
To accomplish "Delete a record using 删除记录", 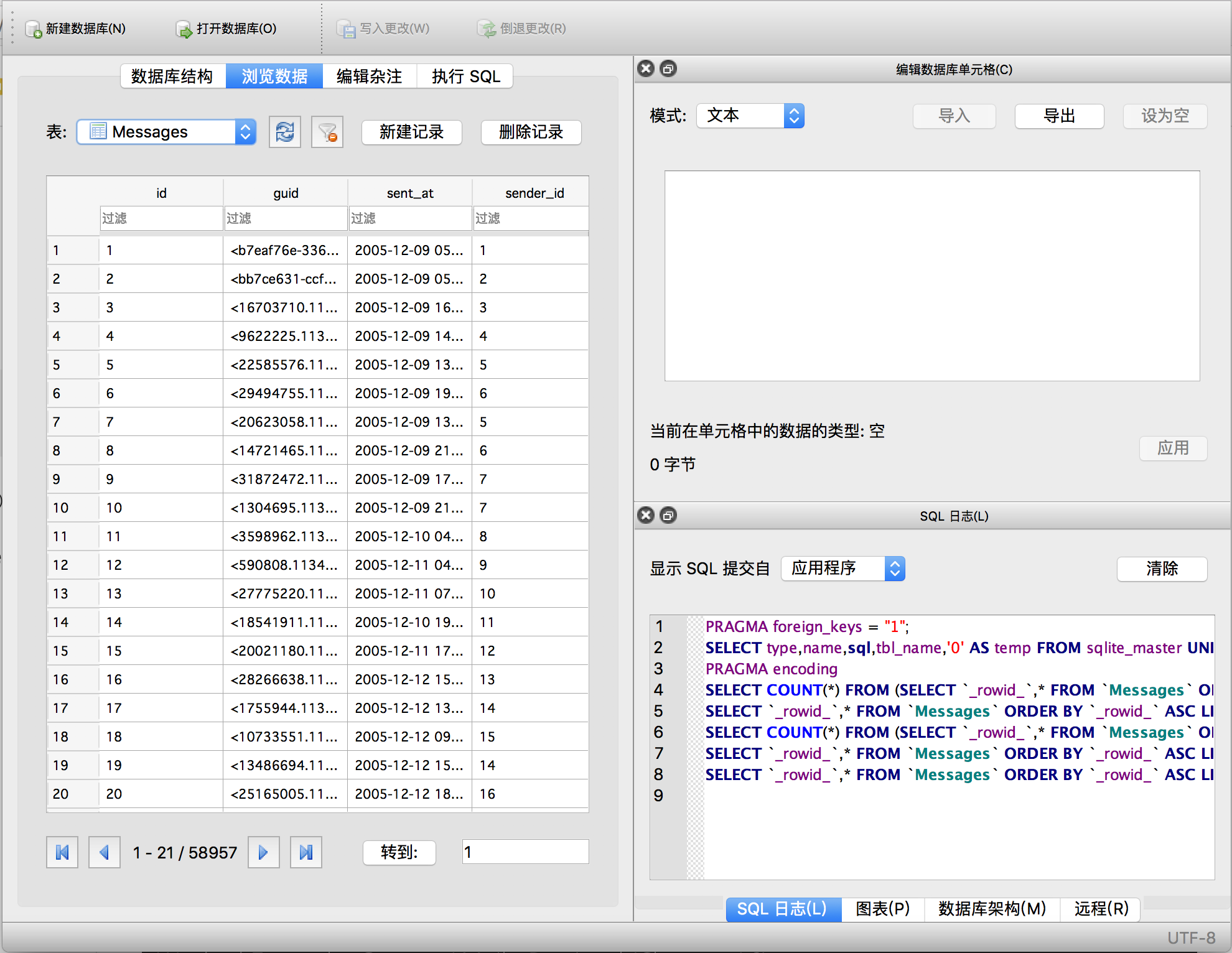I will point(530,132).
